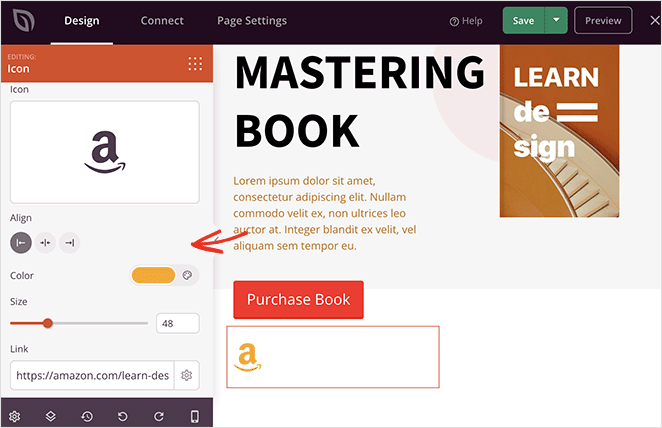This screenshot has height=428, width=662.
Task: Open the Help link
Action: 466,21
